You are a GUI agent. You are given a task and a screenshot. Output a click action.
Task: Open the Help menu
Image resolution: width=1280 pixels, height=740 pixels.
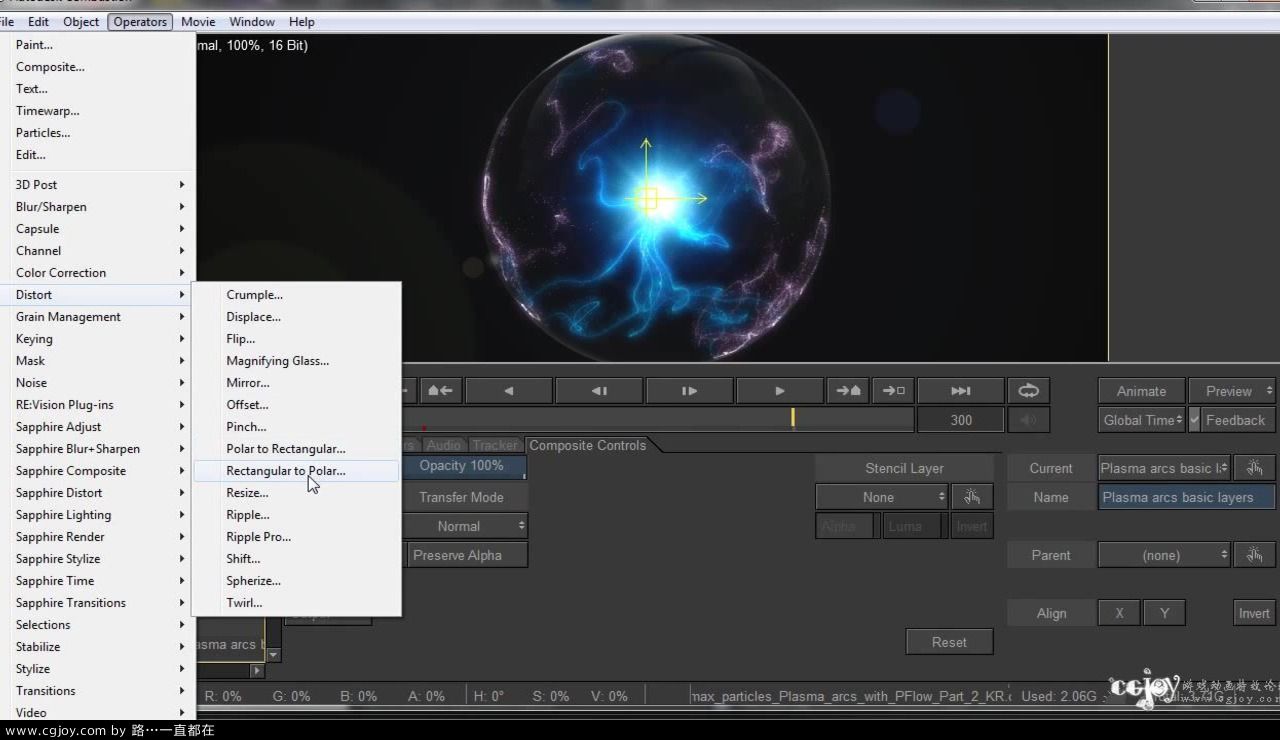click(301, 21)
